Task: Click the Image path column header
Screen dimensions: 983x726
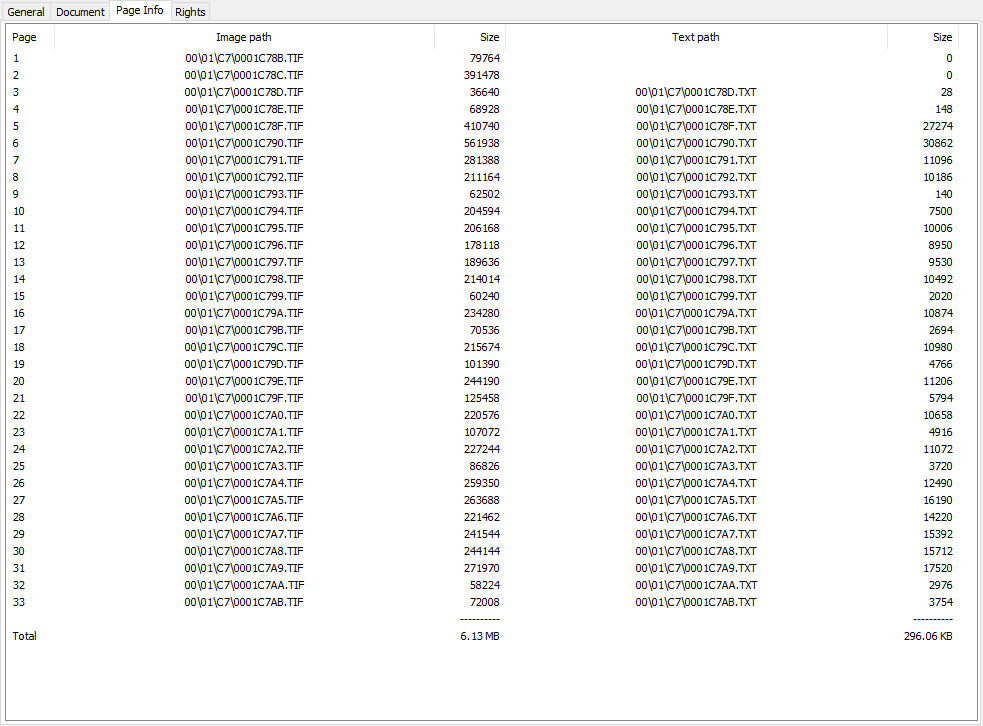Action: pos(244,37)
